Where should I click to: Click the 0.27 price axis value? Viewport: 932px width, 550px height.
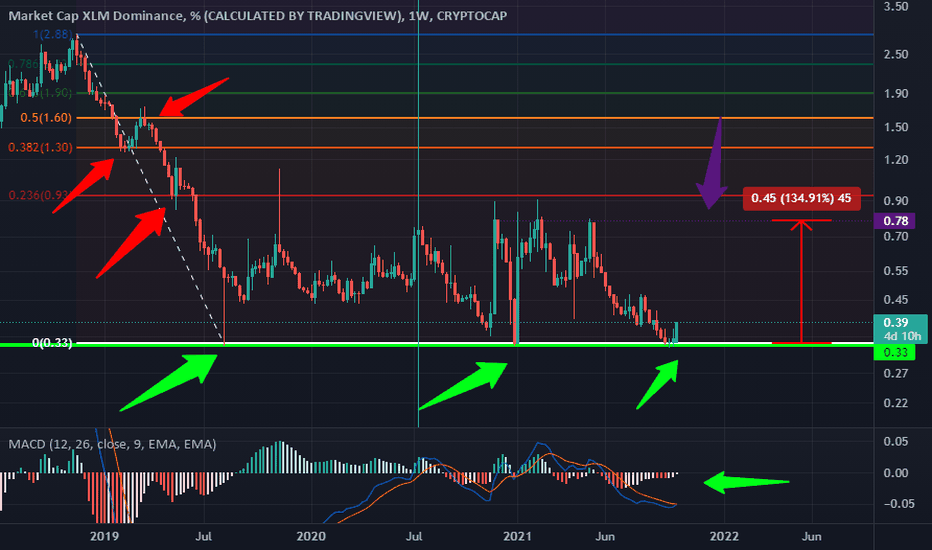896,373
